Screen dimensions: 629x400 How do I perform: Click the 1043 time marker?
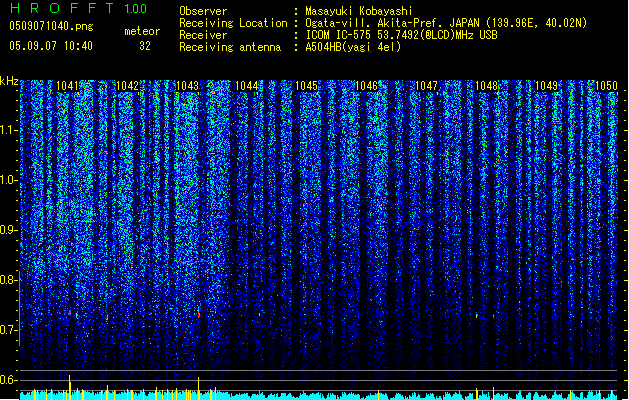[187, 86]
